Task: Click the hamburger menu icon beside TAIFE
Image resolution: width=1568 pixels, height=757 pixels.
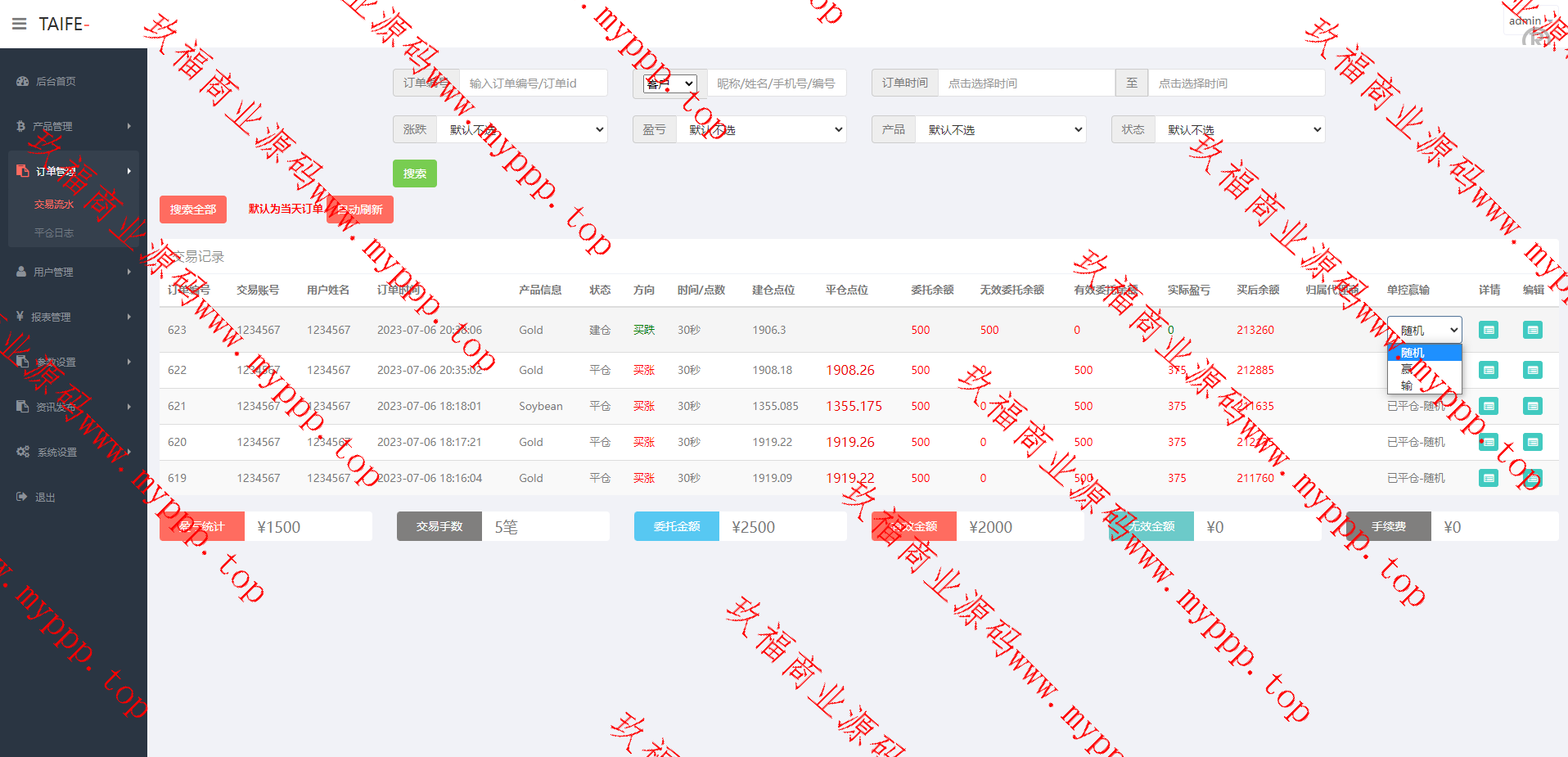Action: click(20, 24)
